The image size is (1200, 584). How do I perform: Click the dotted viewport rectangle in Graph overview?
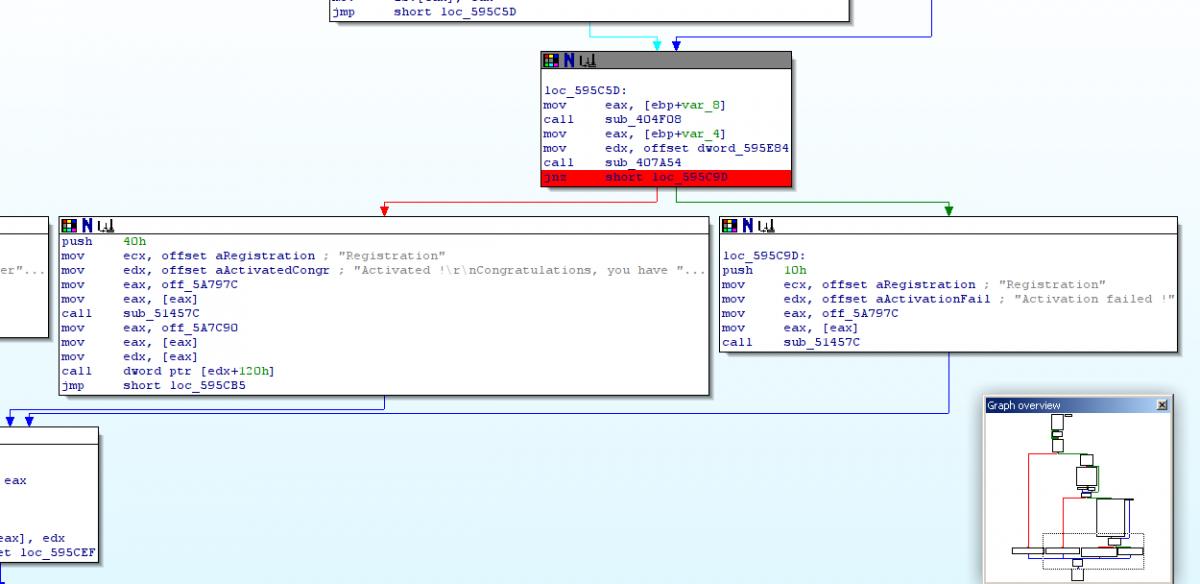[x=1092, y=550]
